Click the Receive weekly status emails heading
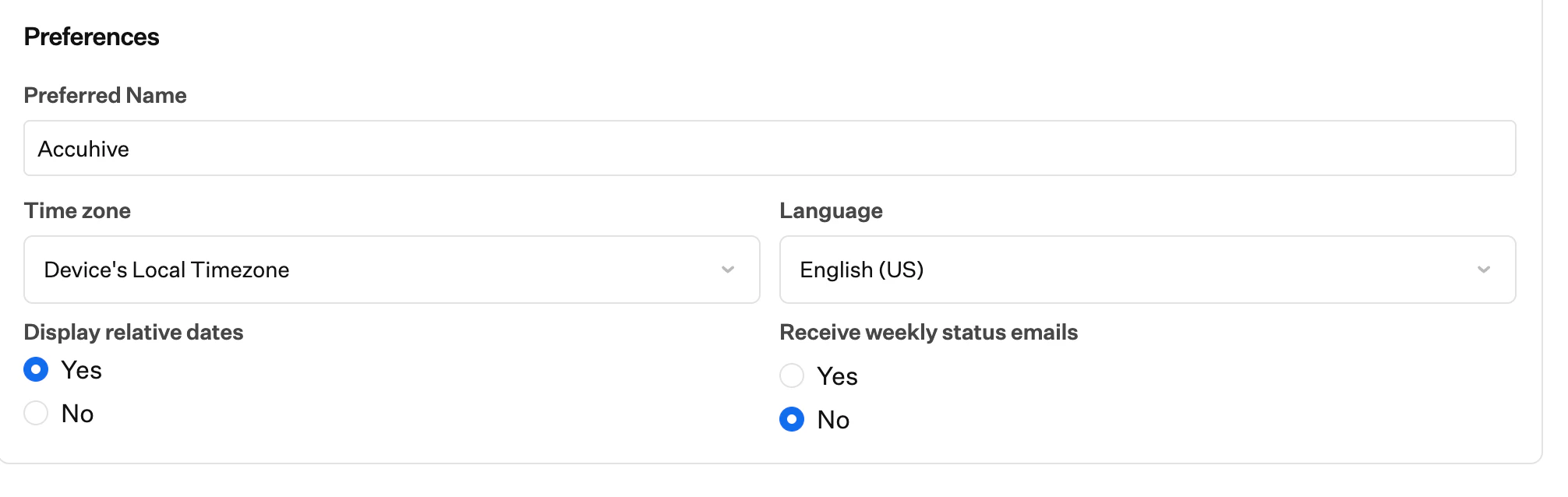Image resolution: width=1568 pixels, height=497 pixels. pos(928,332)
